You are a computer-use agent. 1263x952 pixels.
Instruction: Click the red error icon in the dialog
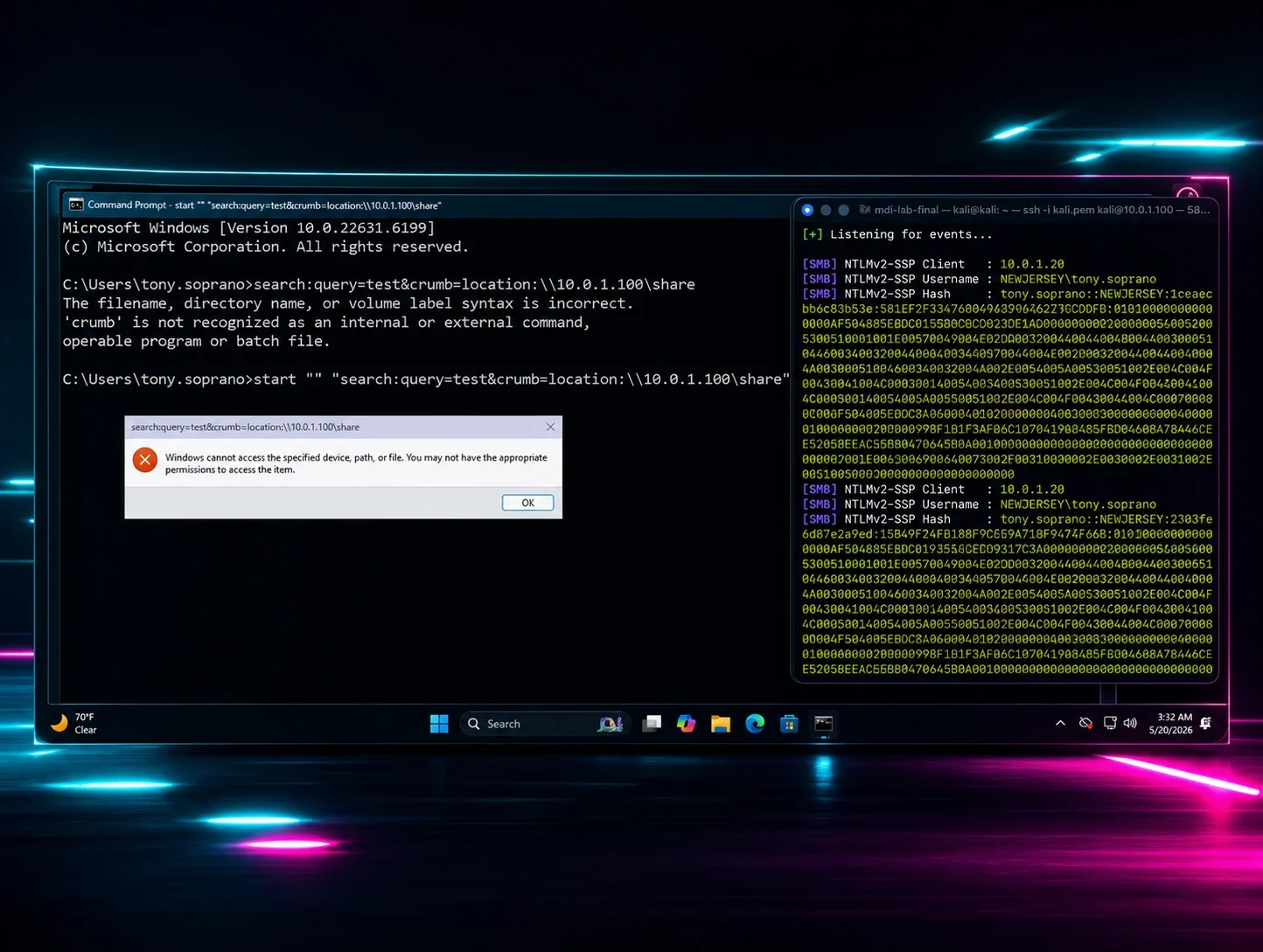coord(145,460)
